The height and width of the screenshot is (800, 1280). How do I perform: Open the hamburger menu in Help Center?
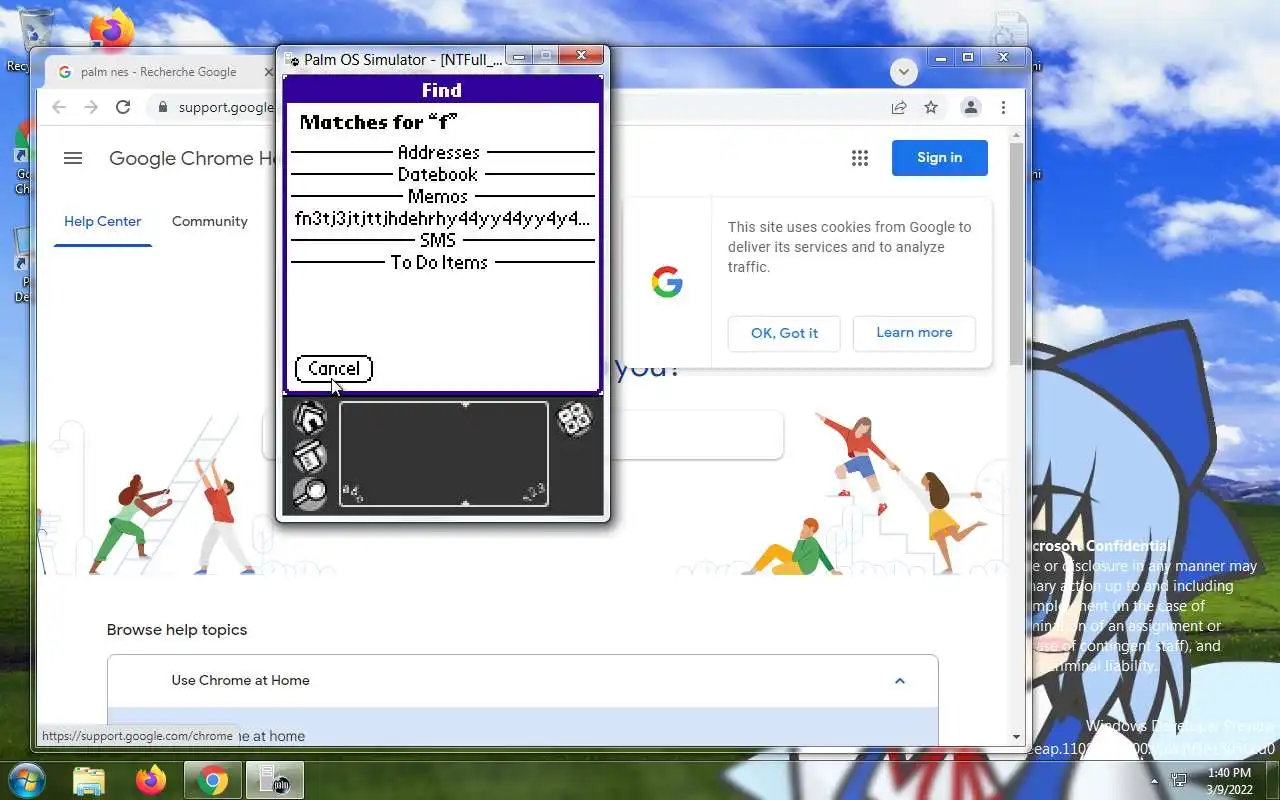72,158
